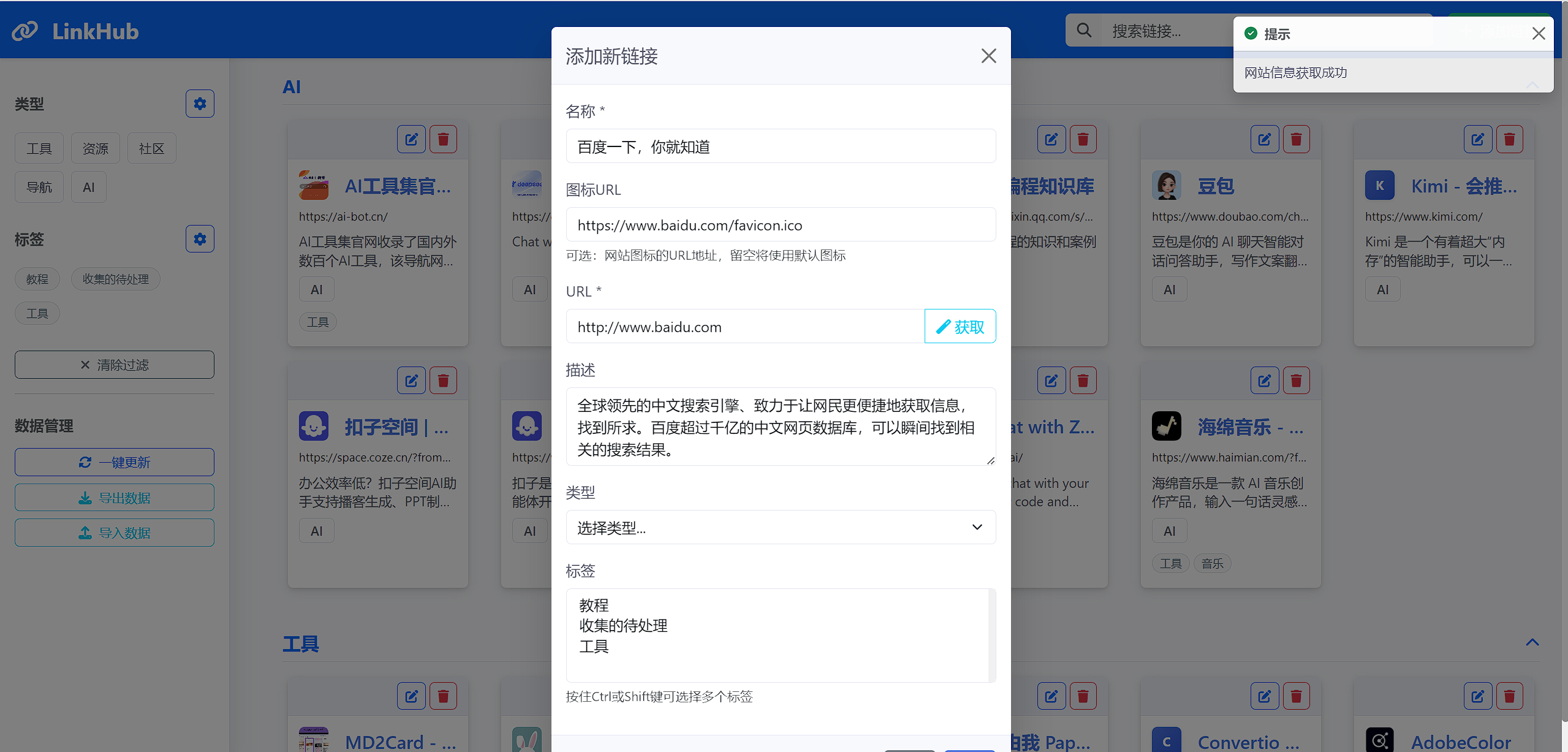Edit the AI工具集官 card
The width and height of the screenshot is (1568, 752).
411,140
